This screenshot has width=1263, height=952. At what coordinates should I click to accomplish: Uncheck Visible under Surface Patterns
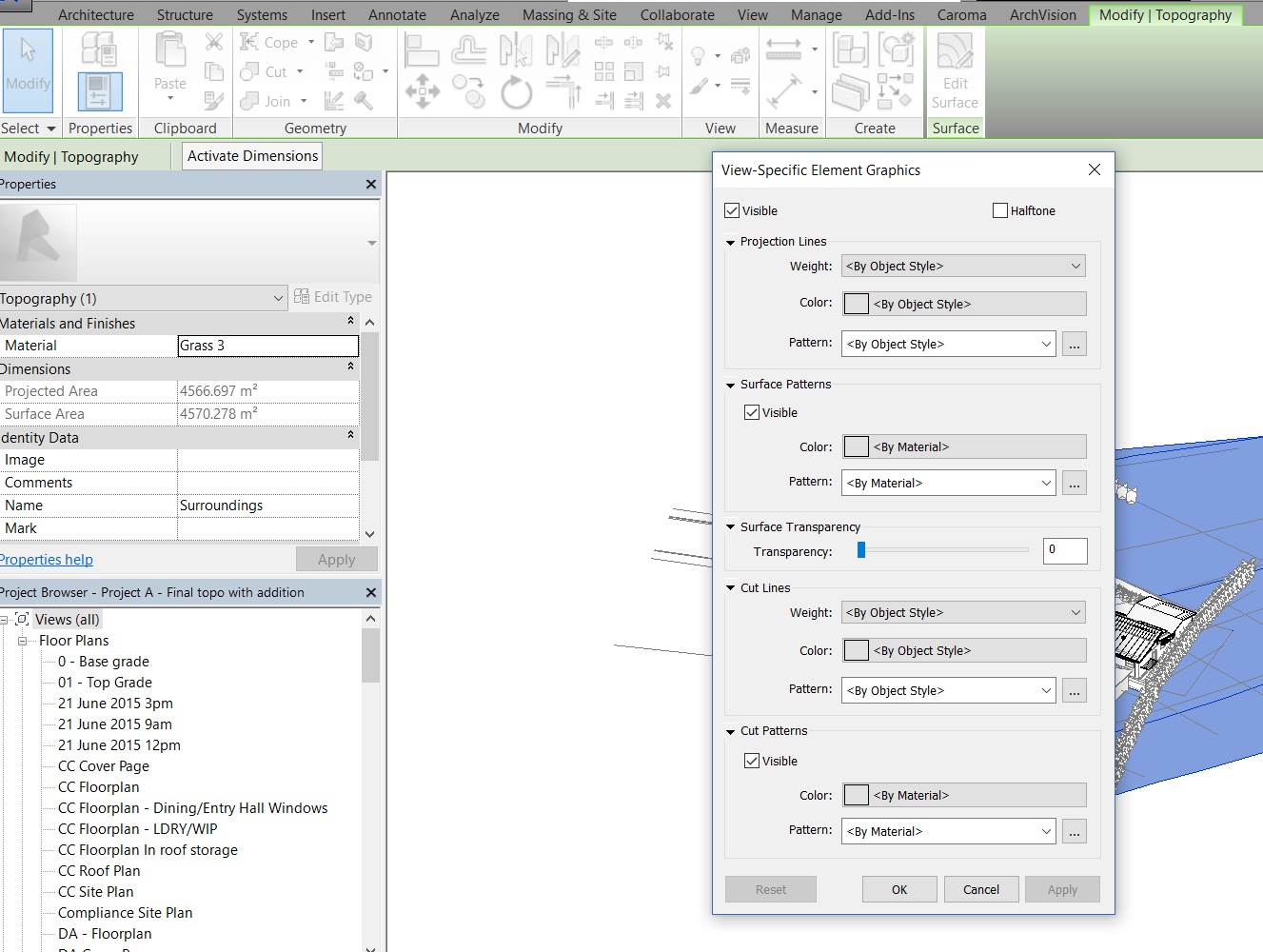tap(752, 412)
